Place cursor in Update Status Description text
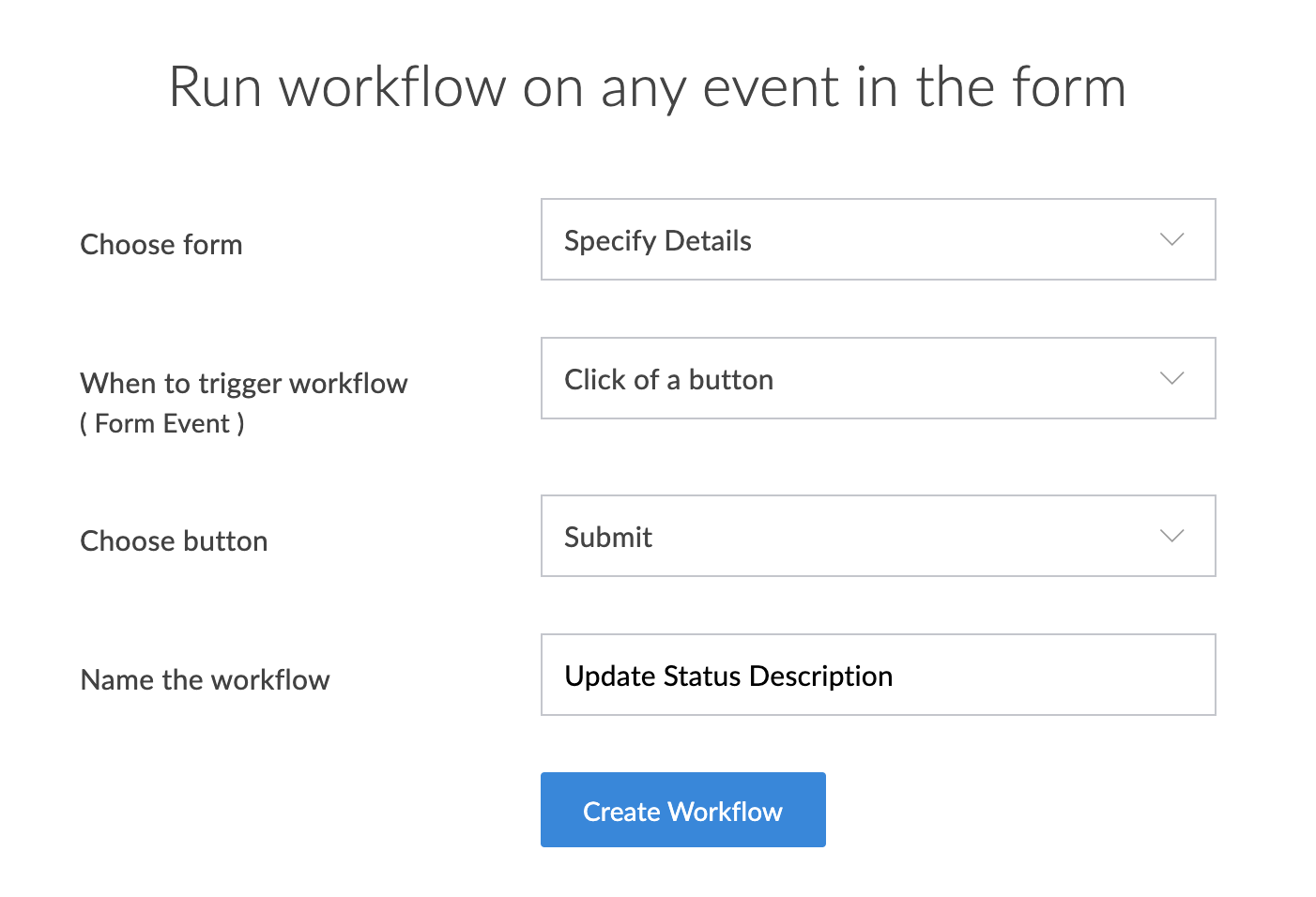Image resolution: width=1316 pixels, height=897 pixels. pyautogui.click(x=727, y=677)
